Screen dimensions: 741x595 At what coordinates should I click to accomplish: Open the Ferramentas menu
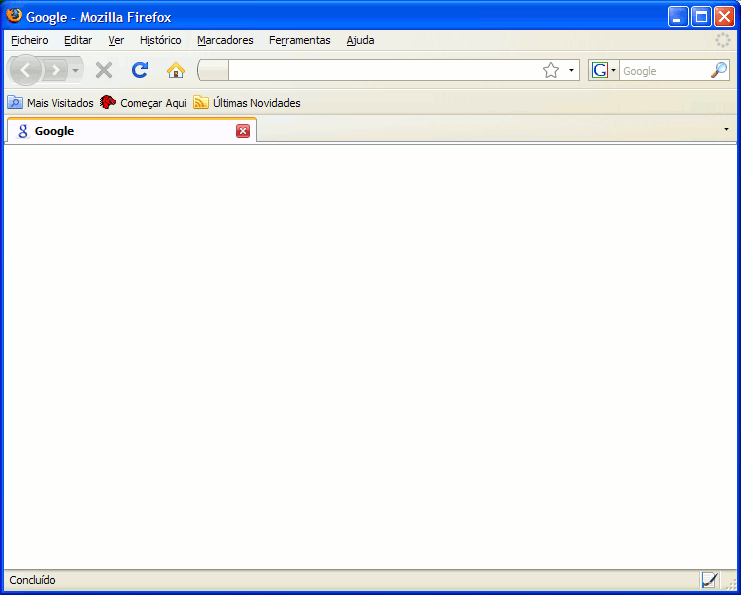(300, 40)
